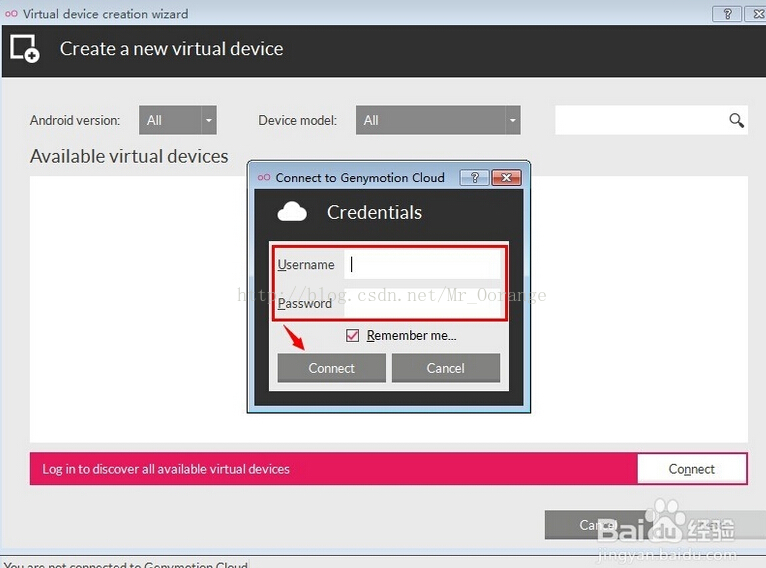Close the Connect to Genymotion Cloud dialog
The width and height of the screenshot is (766, 568).
507,178
